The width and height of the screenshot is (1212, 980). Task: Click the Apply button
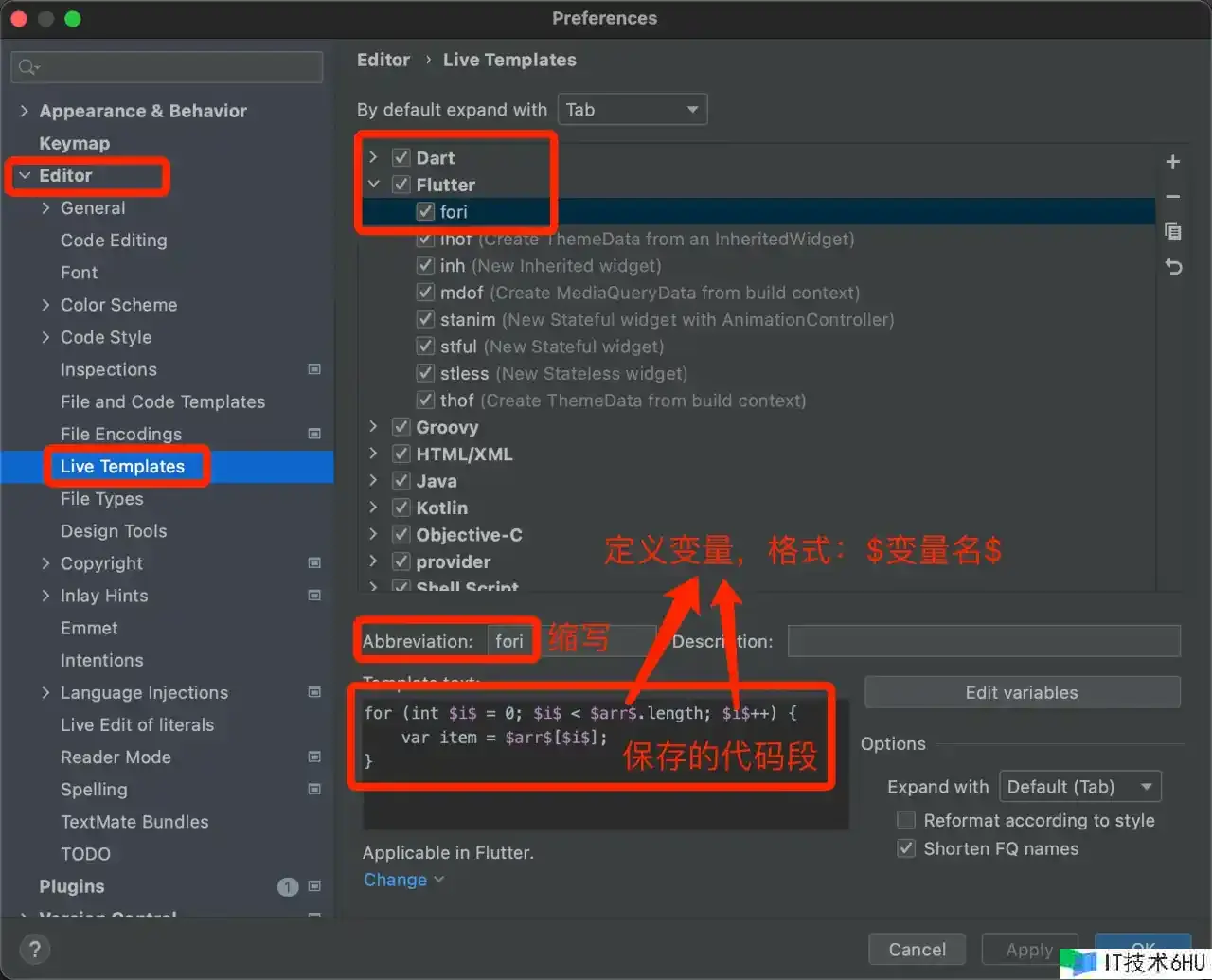click(1029, 950)
